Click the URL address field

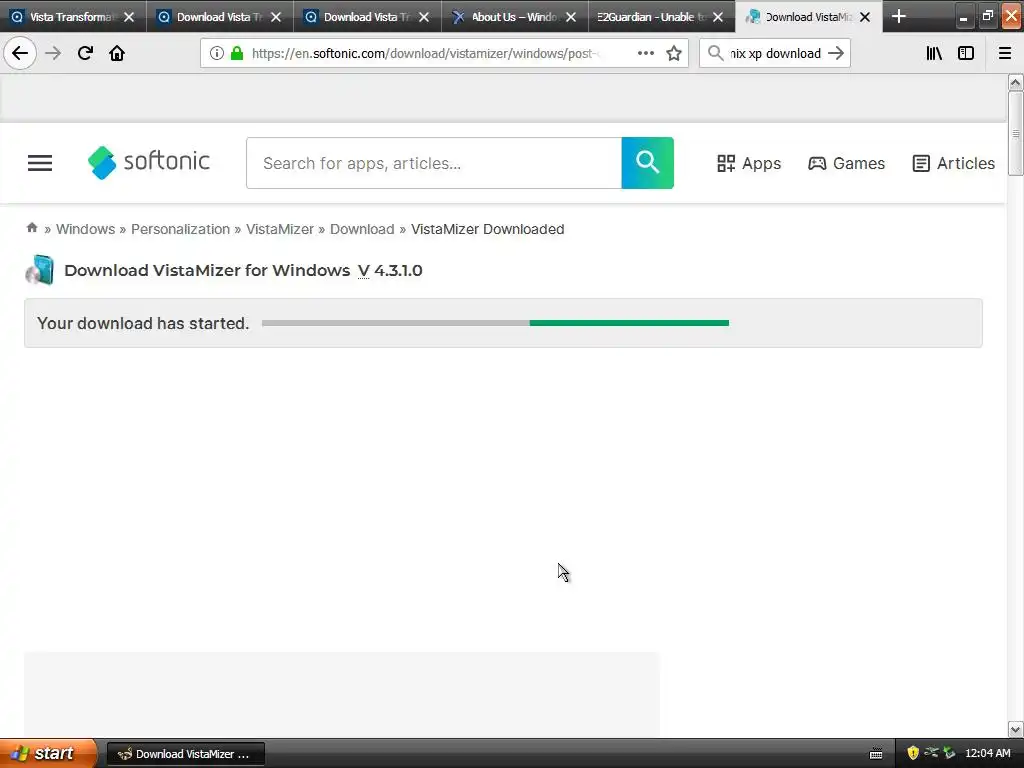(424, 53)
